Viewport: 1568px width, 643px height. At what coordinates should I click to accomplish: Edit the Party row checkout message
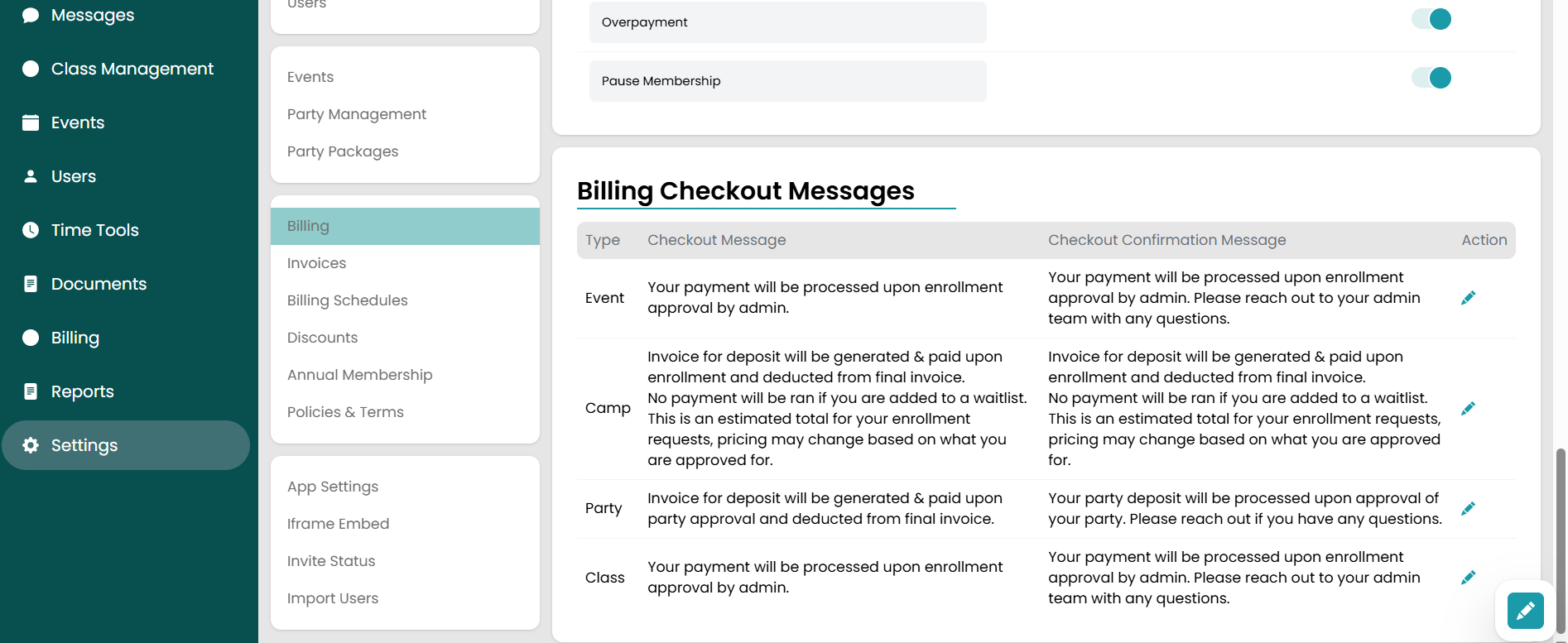(1468, 509)
